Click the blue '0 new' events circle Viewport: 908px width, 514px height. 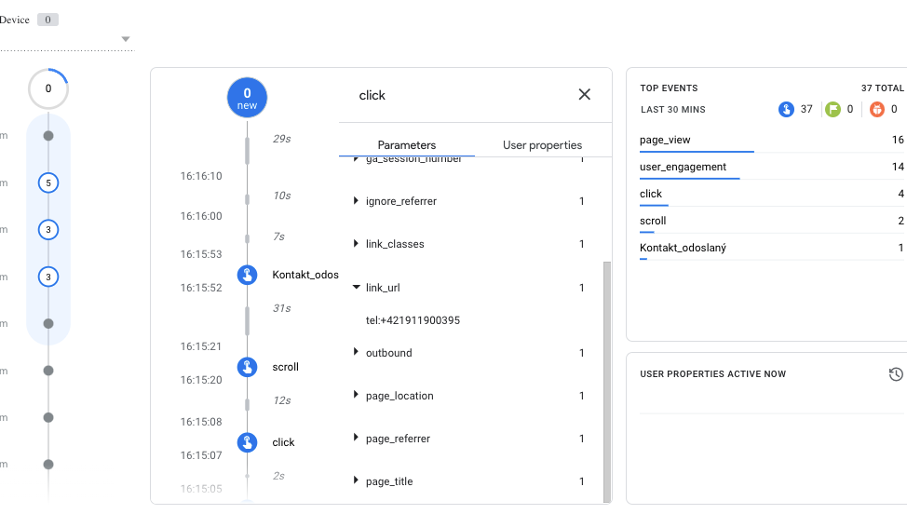(247, 98)
